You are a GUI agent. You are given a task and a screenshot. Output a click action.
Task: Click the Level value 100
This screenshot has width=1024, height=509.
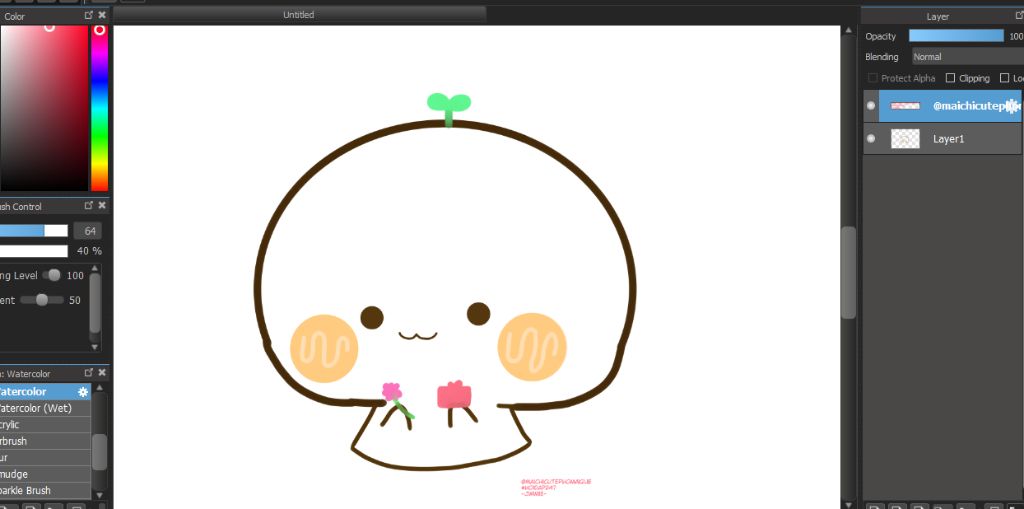click(x=75, y=276)
